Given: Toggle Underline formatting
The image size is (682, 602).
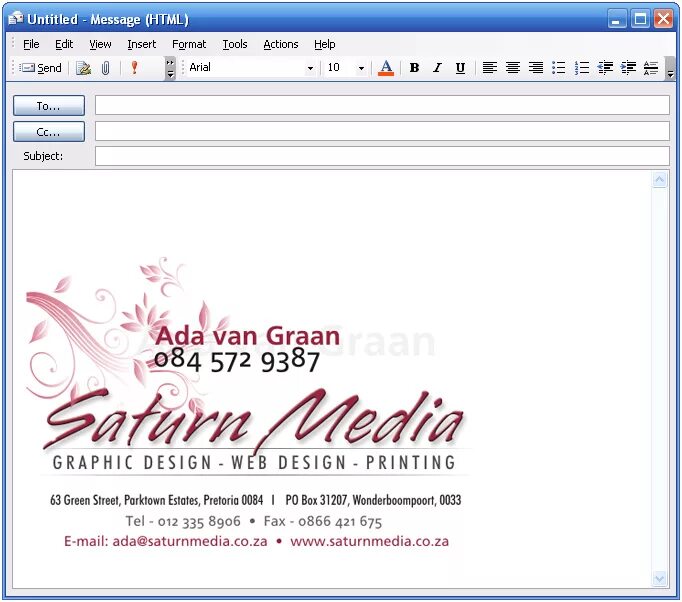Looking at the screenshot, I should [x=460, y=68].
